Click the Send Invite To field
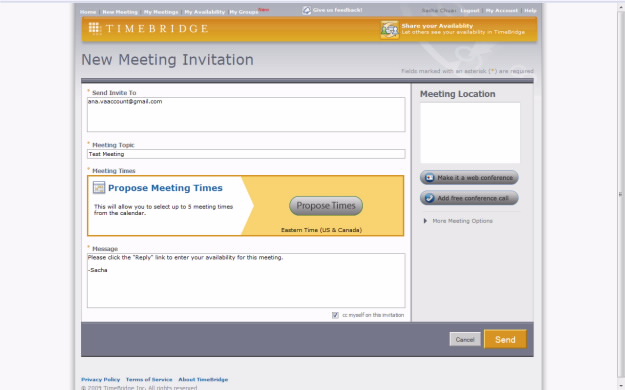Viewport: 625px width, 390px height. (246, 114)
